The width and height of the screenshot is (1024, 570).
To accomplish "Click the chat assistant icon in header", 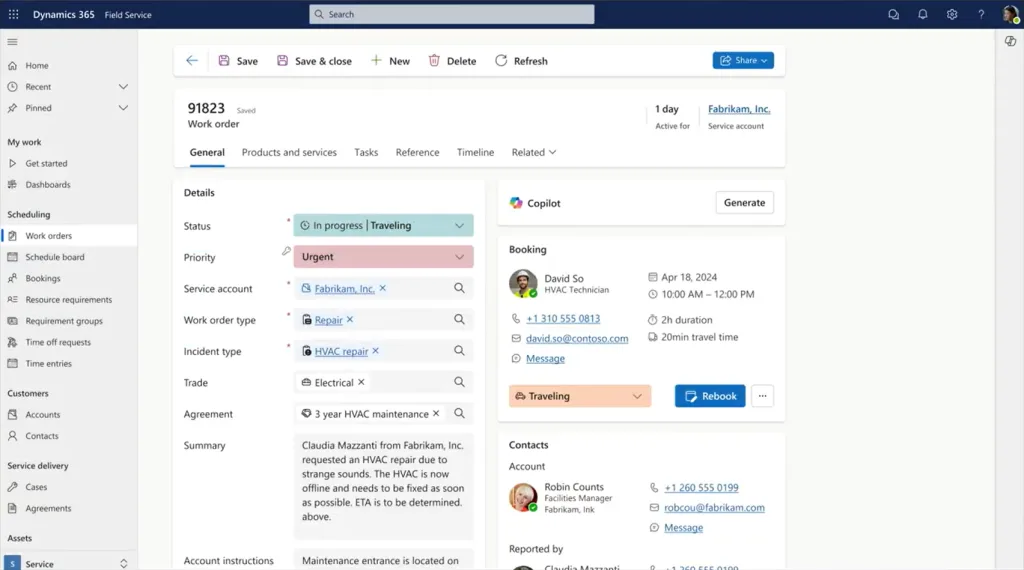I will coord(893,14).
